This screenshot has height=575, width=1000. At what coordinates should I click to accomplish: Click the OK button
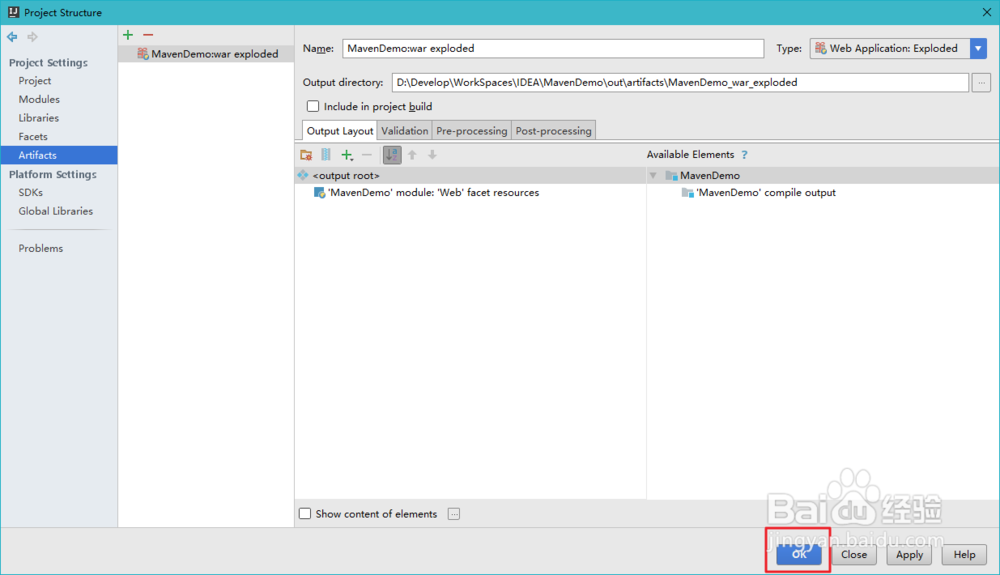tap(798, 555)
